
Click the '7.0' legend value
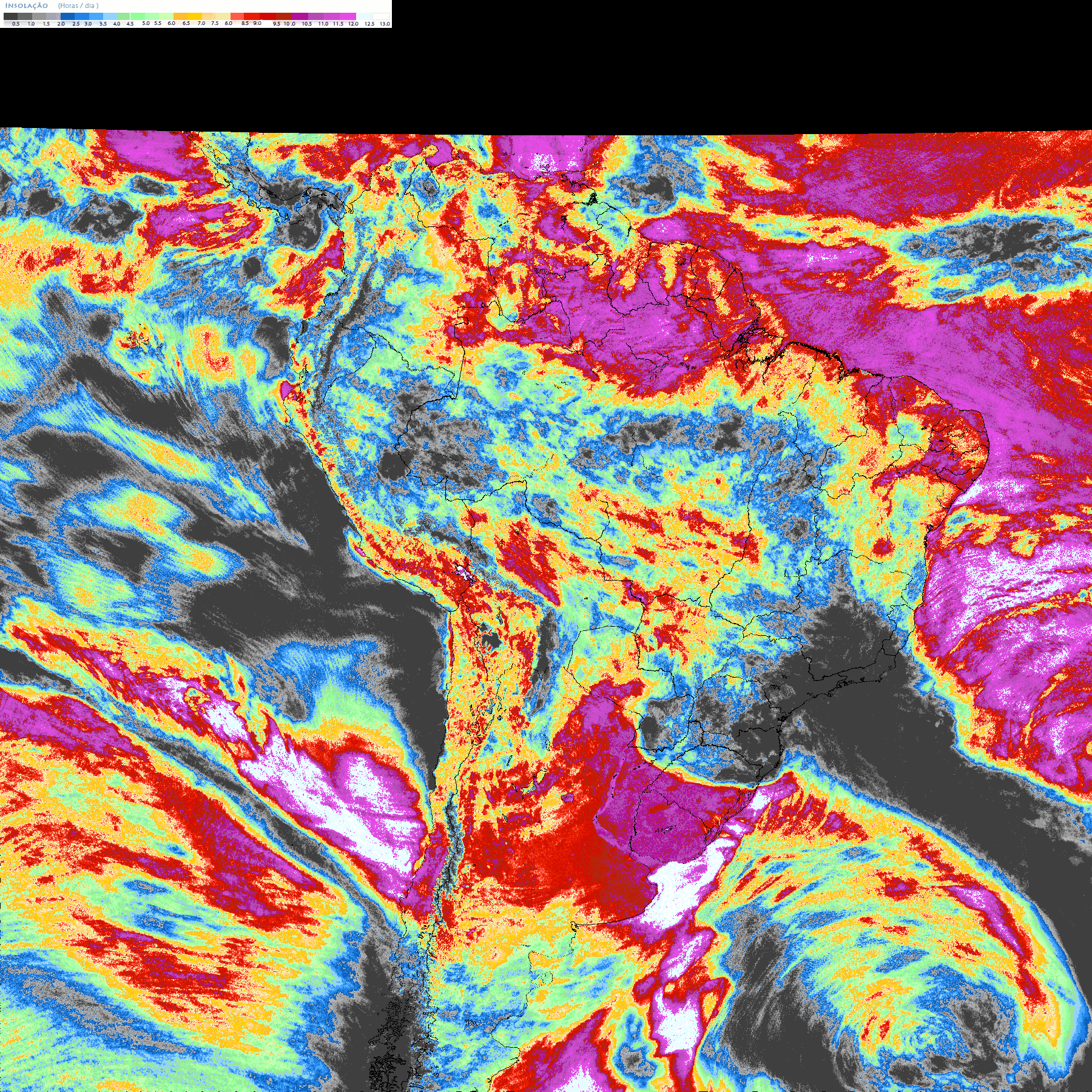click(x=201, y=23)
